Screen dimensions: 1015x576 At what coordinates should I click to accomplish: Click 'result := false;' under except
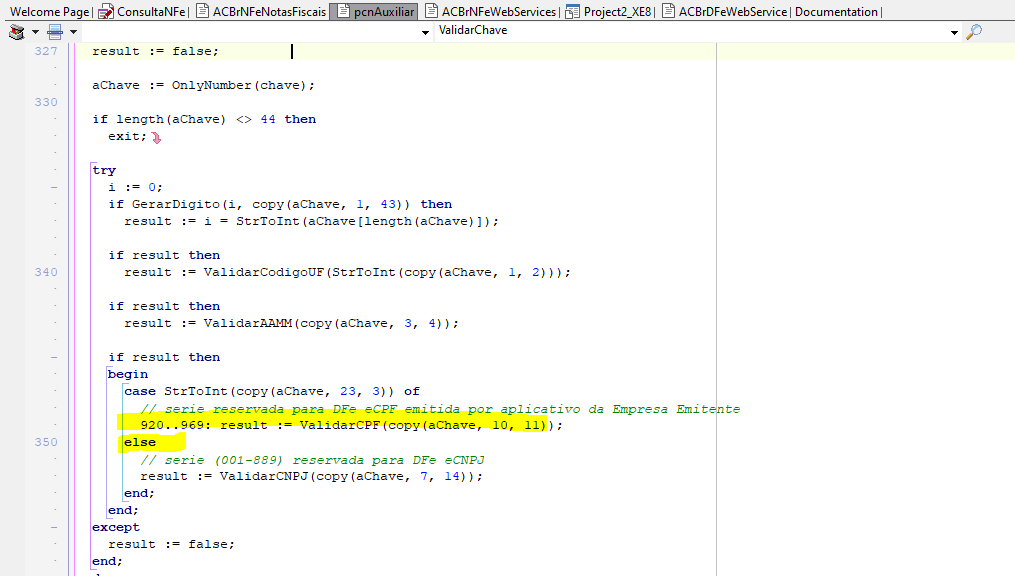pyautogui.click(x=172, y=544)
